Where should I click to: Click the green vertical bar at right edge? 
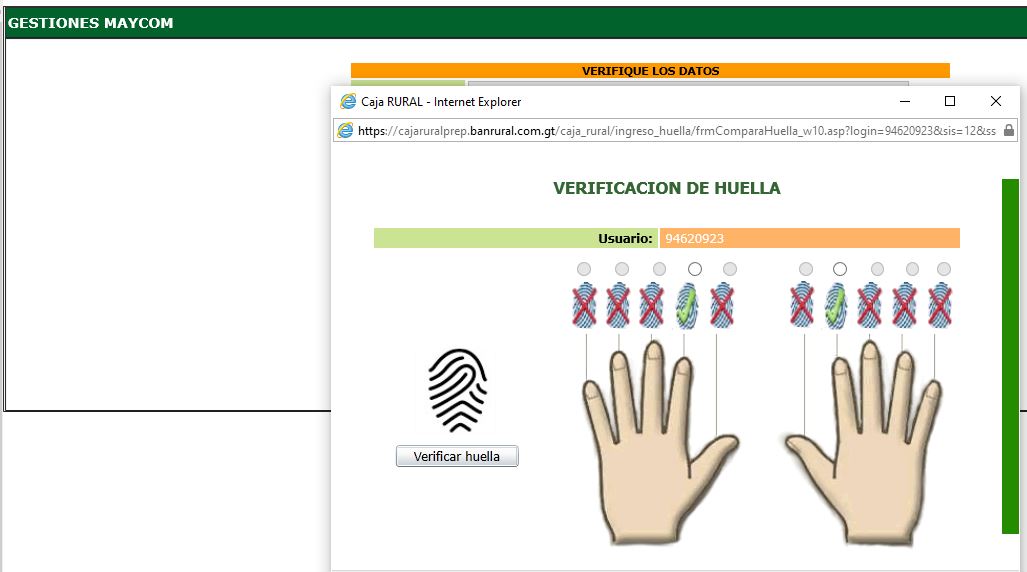tap(1011, 356)
